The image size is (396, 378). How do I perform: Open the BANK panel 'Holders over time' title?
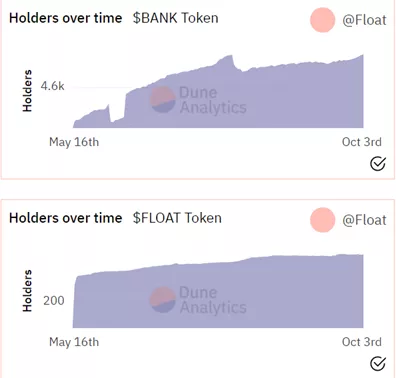(66, 18)
